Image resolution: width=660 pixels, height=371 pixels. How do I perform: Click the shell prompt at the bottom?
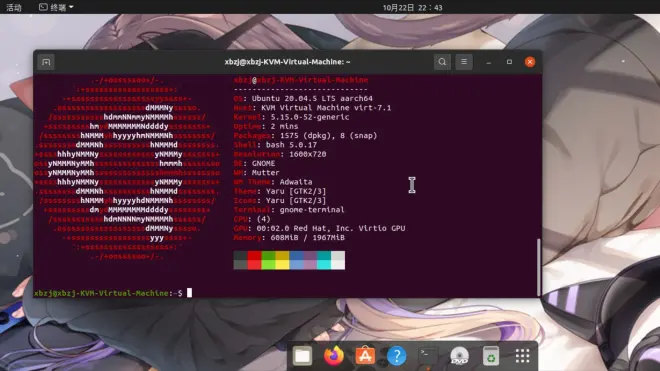pos(108,293)
